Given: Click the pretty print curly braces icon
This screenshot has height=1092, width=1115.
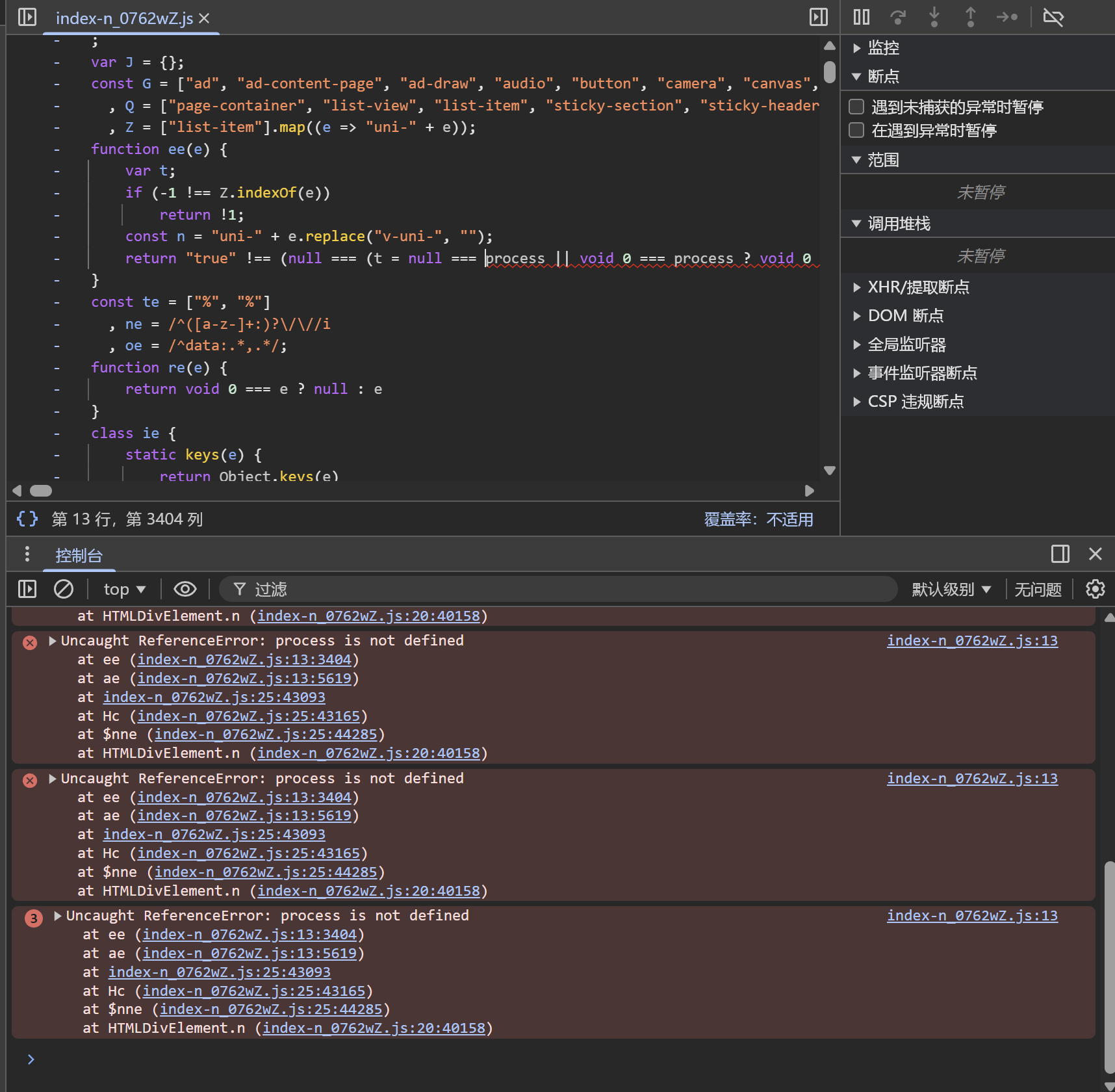Looking at the screenshot, I should tap(27, 519).
